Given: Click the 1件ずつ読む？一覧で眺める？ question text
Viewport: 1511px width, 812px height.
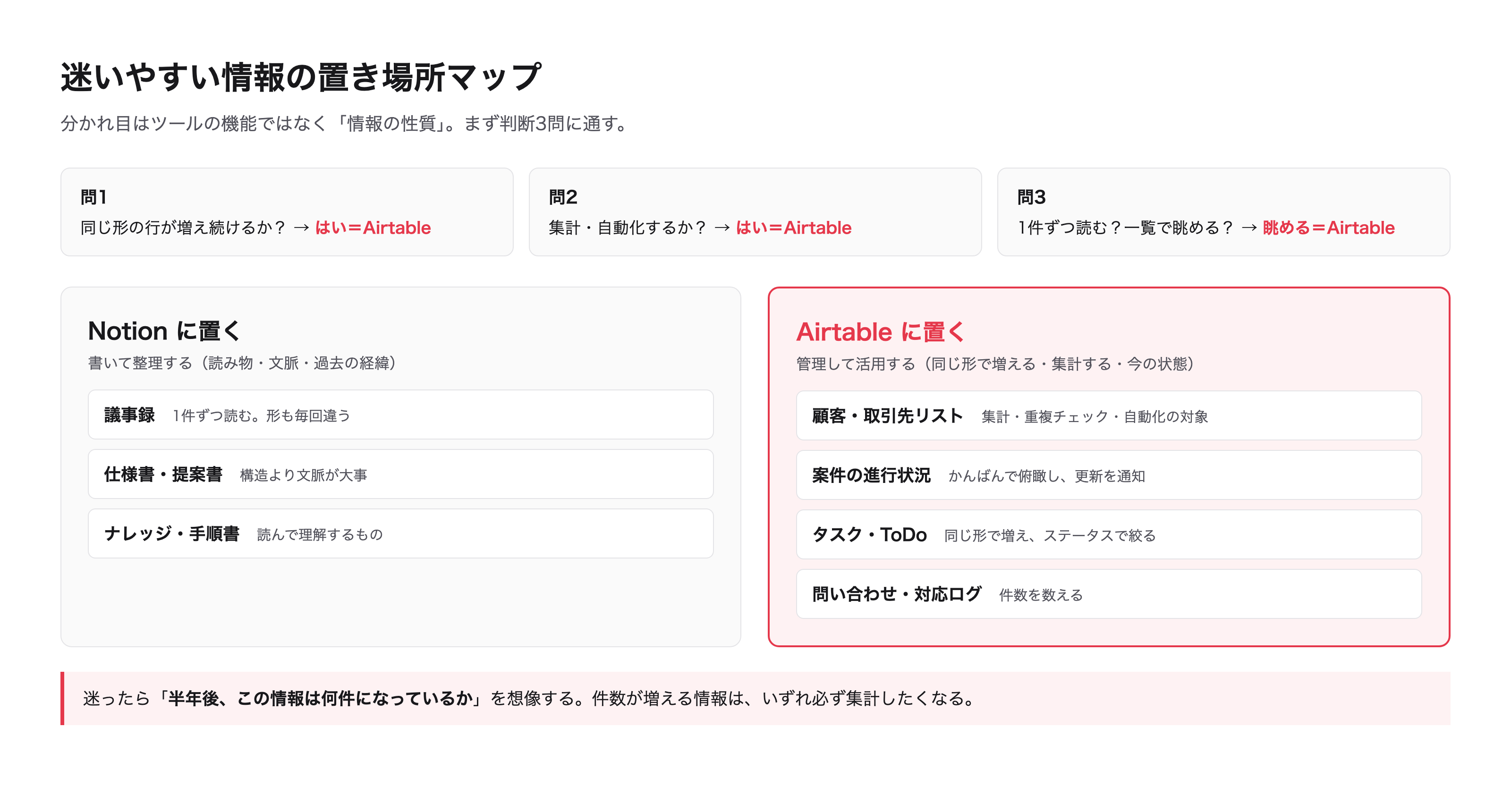Looking at the screenshot, I should (1125, 228).
